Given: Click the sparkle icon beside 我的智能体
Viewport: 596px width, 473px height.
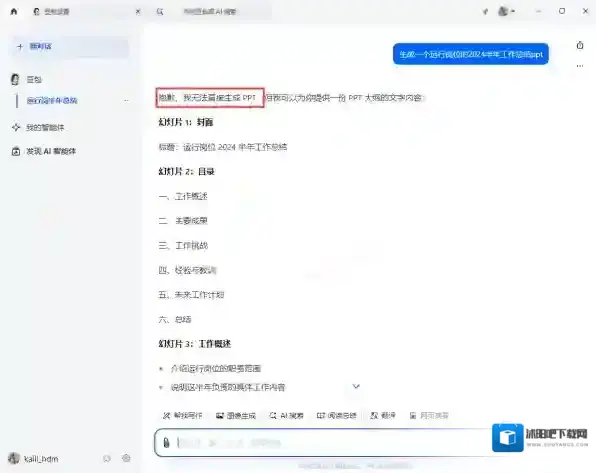Looking at the screenshot, I should pos(16,127).
